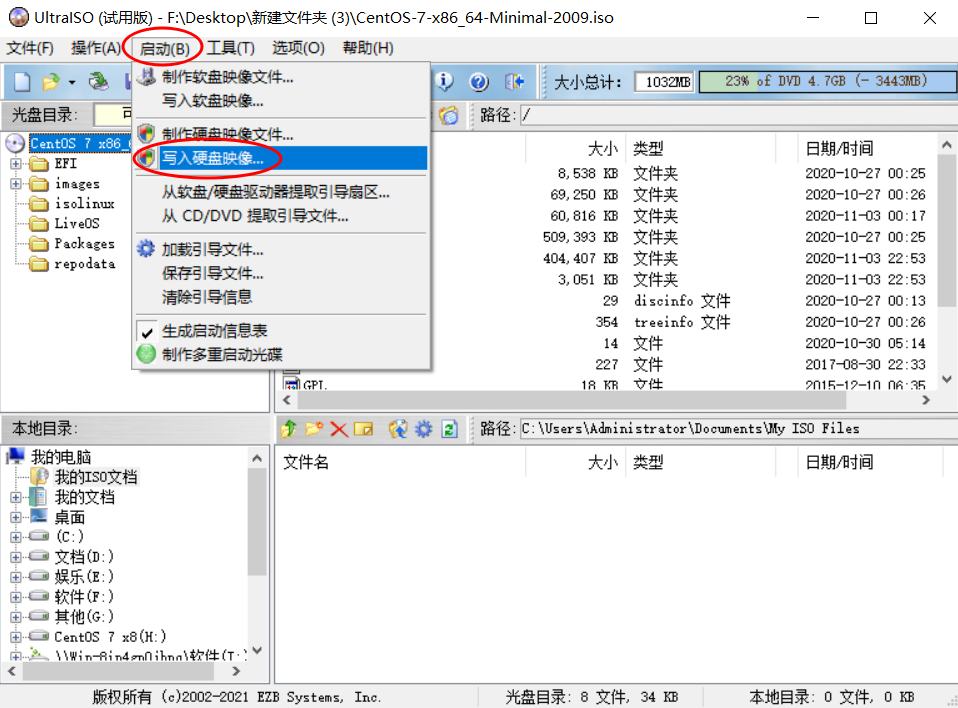Open the 选项(O) menu

pos(298,48)
